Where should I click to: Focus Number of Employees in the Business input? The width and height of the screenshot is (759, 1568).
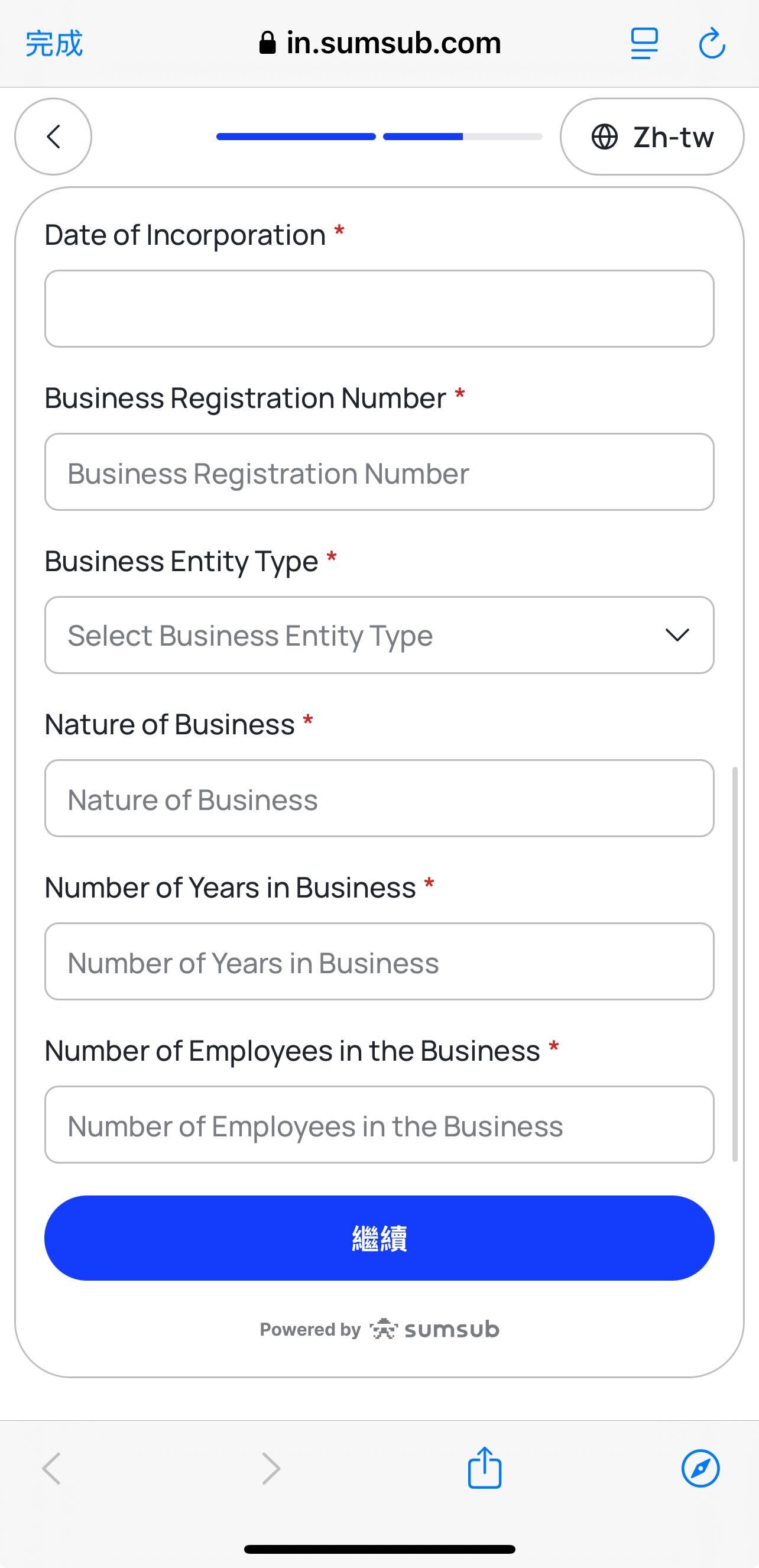point(378,1125)
